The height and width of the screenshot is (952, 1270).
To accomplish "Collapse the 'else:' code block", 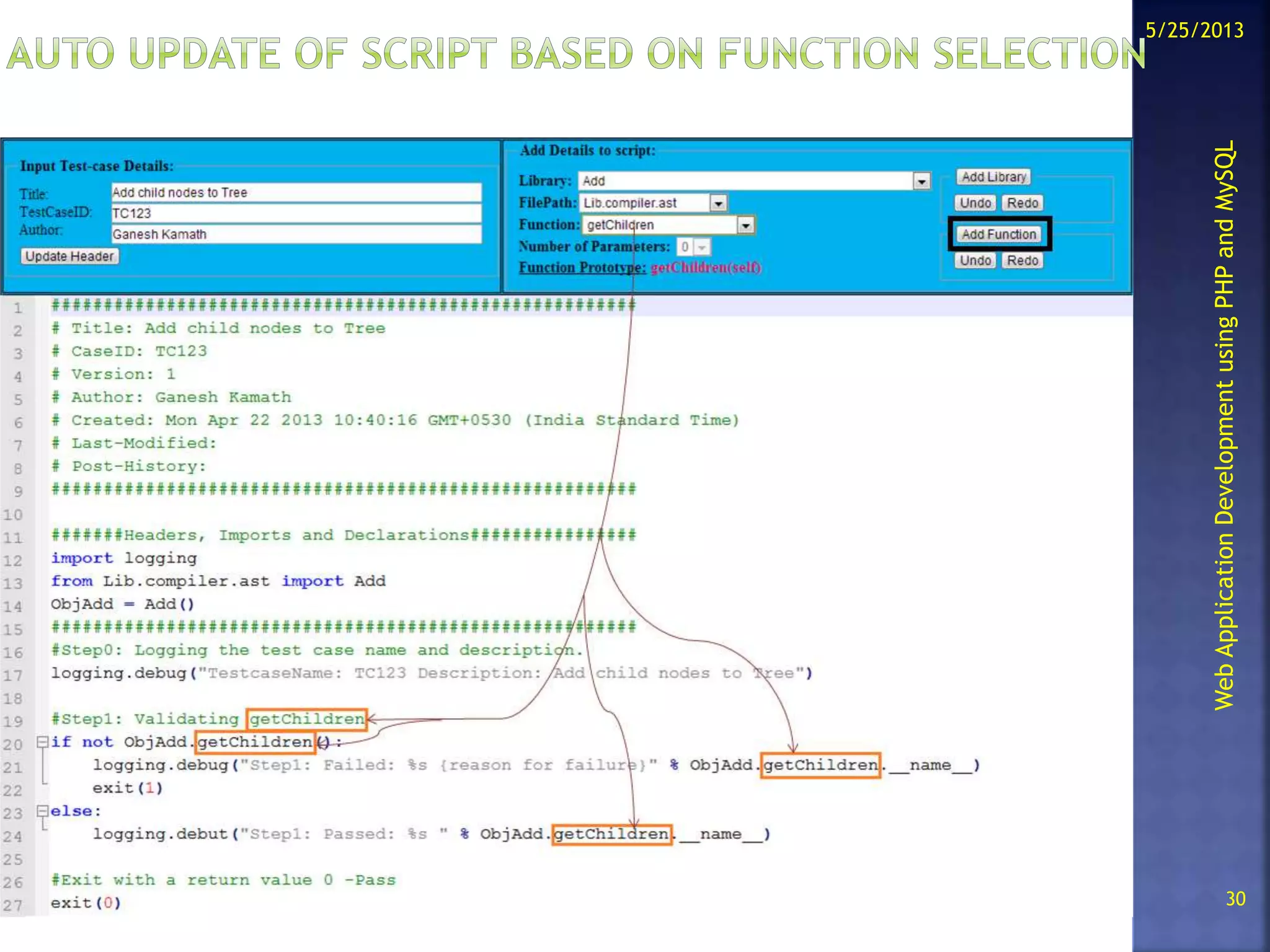I will [42, 811].
